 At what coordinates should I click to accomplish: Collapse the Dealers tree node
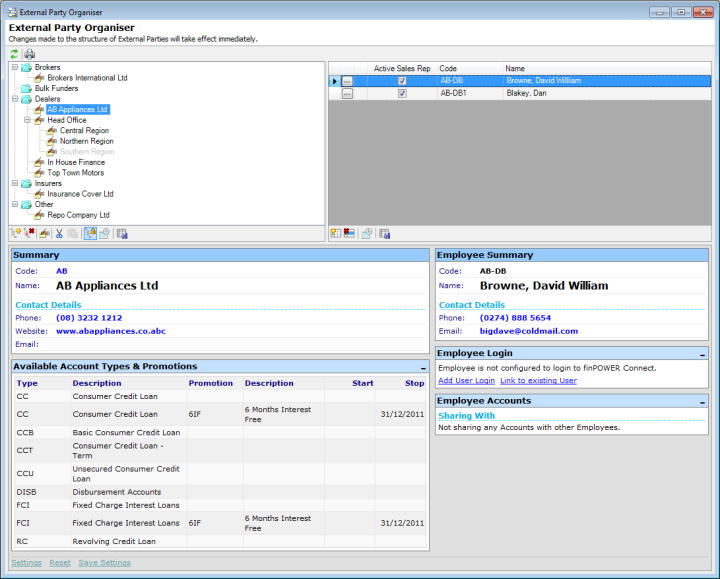[x=14, y=99]
